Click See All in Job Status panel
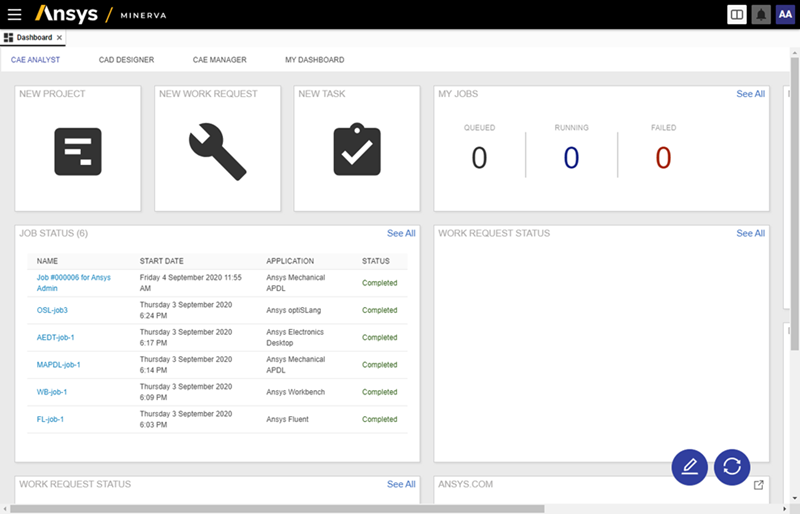The height and width of the screenshot is (514, 800). [401, 233]
